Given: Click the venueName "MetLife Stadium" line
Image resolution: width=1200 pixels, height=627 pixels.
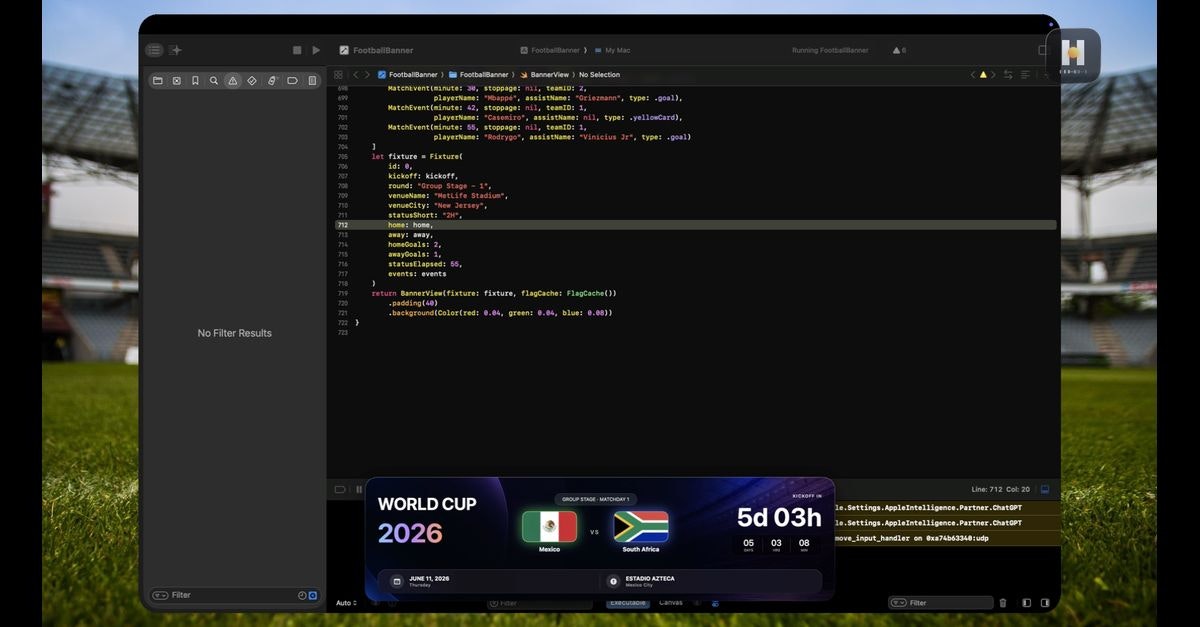Looking at the screenshot, I should (x=448, y=196).
